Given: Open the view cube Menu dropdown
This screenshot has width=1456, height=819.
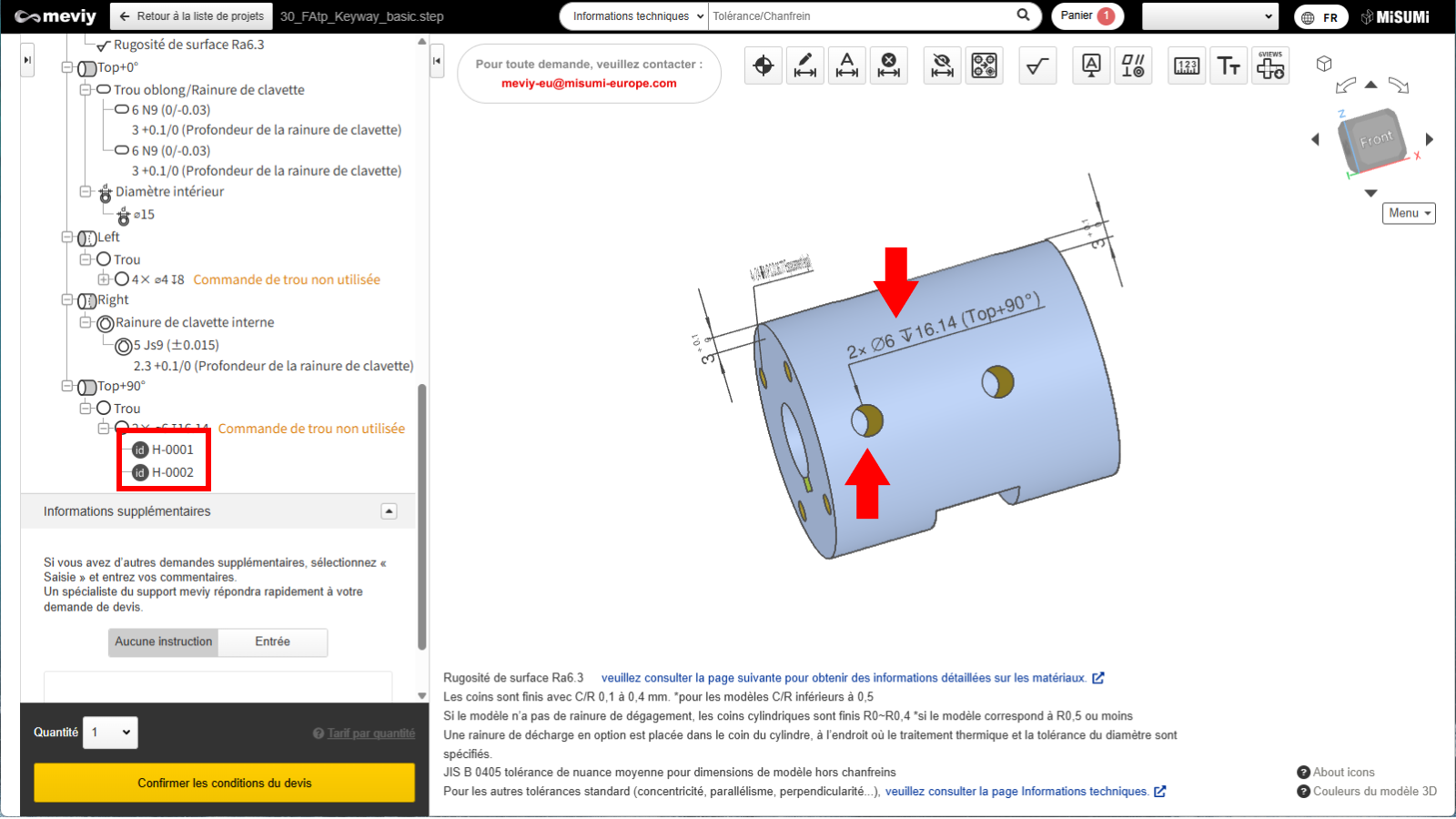Looking at the screenshot, I should click(1409, 213).
